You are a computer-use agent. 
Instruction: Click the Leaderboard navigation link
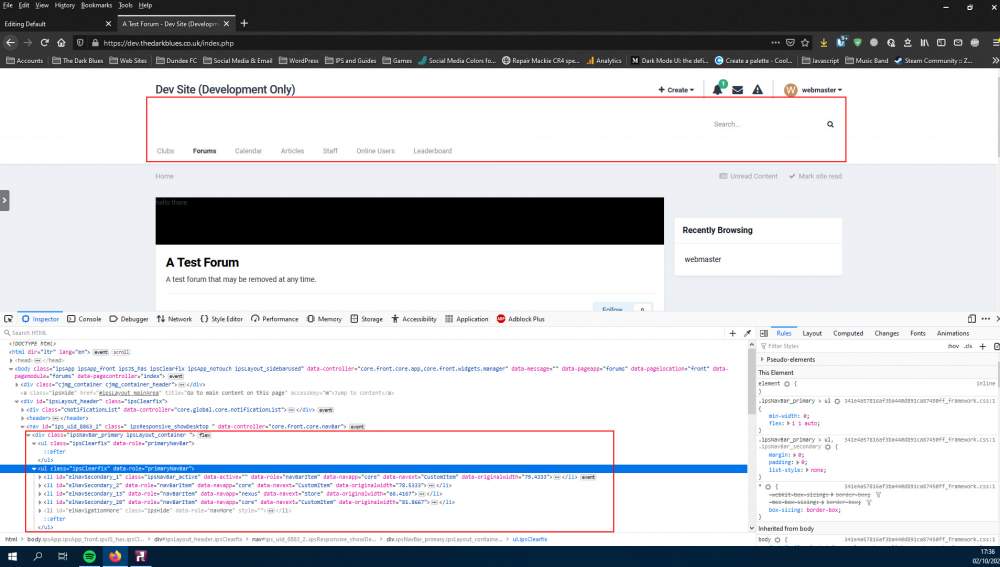pyautogui.click(x=433, y=151)
